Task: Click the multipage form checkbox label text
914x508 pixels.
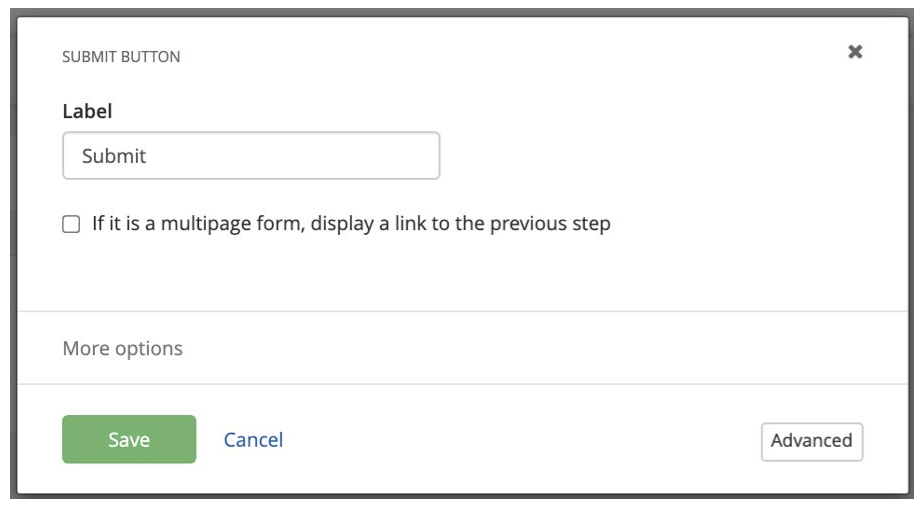Action: 351,224
